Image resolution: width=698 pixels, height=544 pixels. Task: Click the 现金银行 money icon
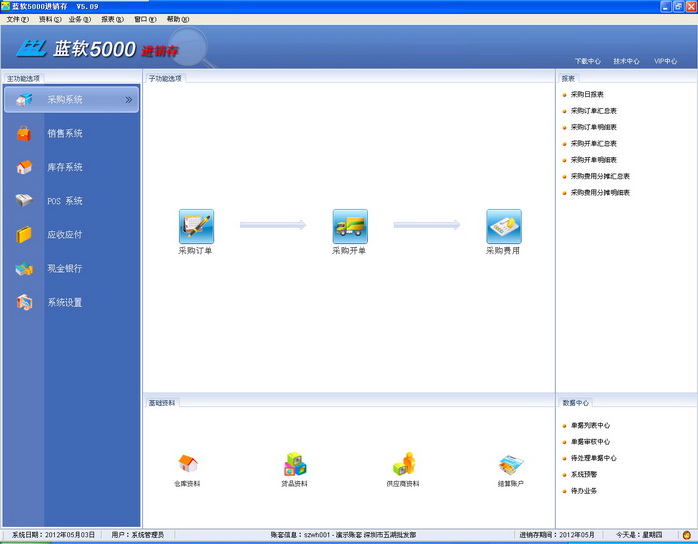pyautogui.click(x=24, y=268)
